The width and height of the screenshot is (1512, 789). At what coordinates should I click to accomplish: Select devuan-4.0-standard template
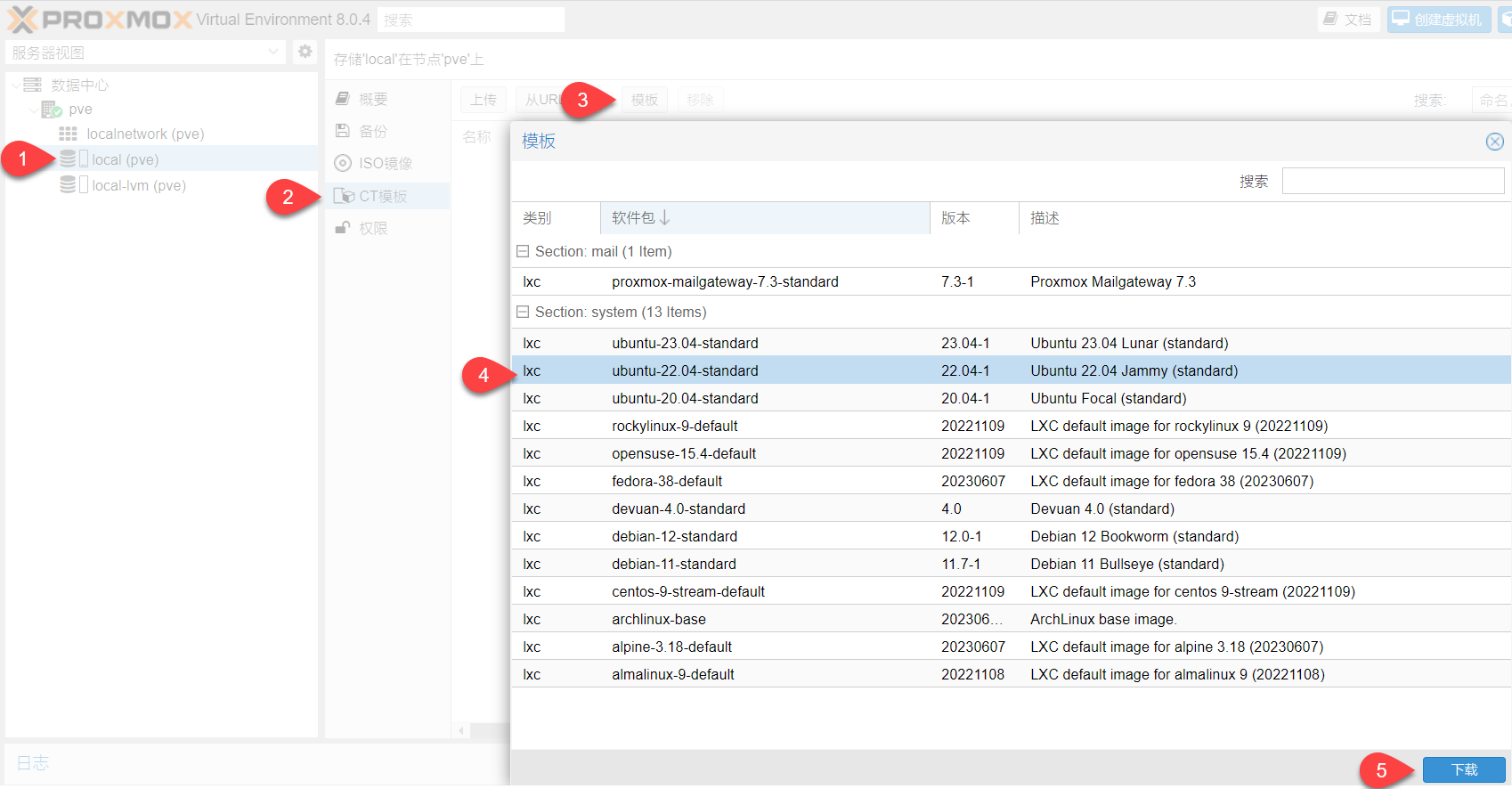(1011, 508)
